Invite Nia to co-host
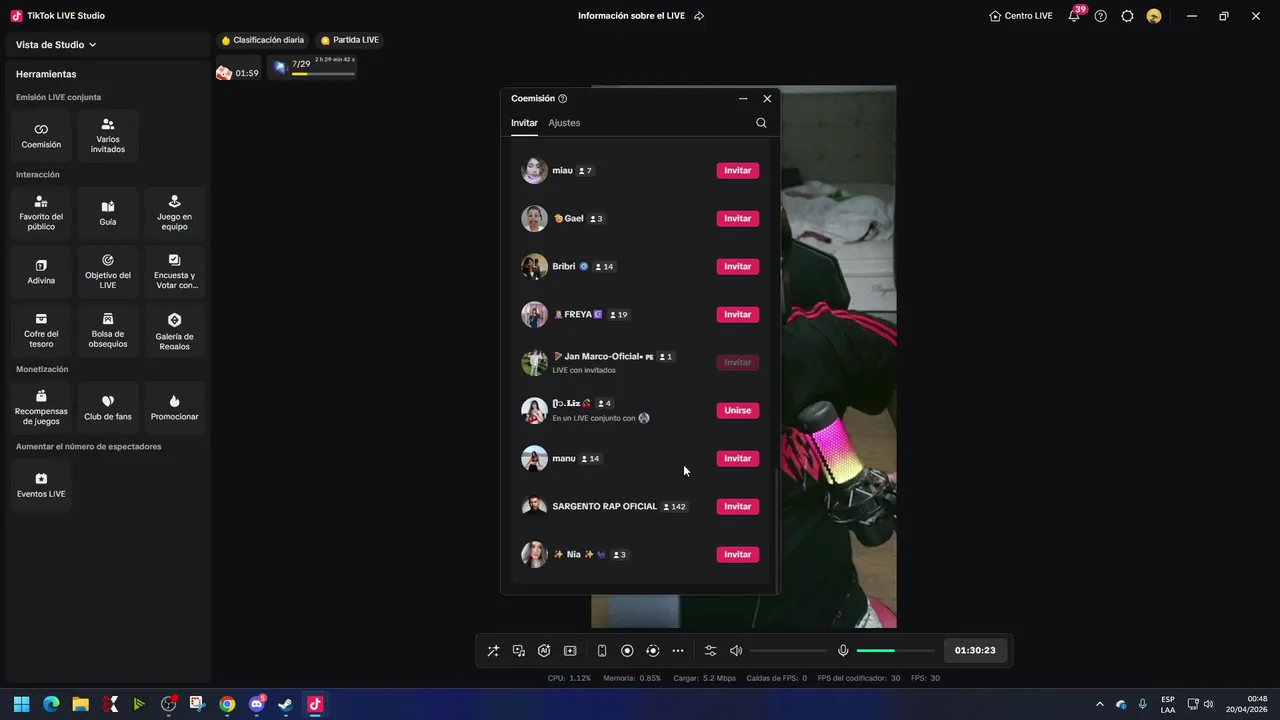The height and width of the screenshot is (720, 1280). coord(738,555)
